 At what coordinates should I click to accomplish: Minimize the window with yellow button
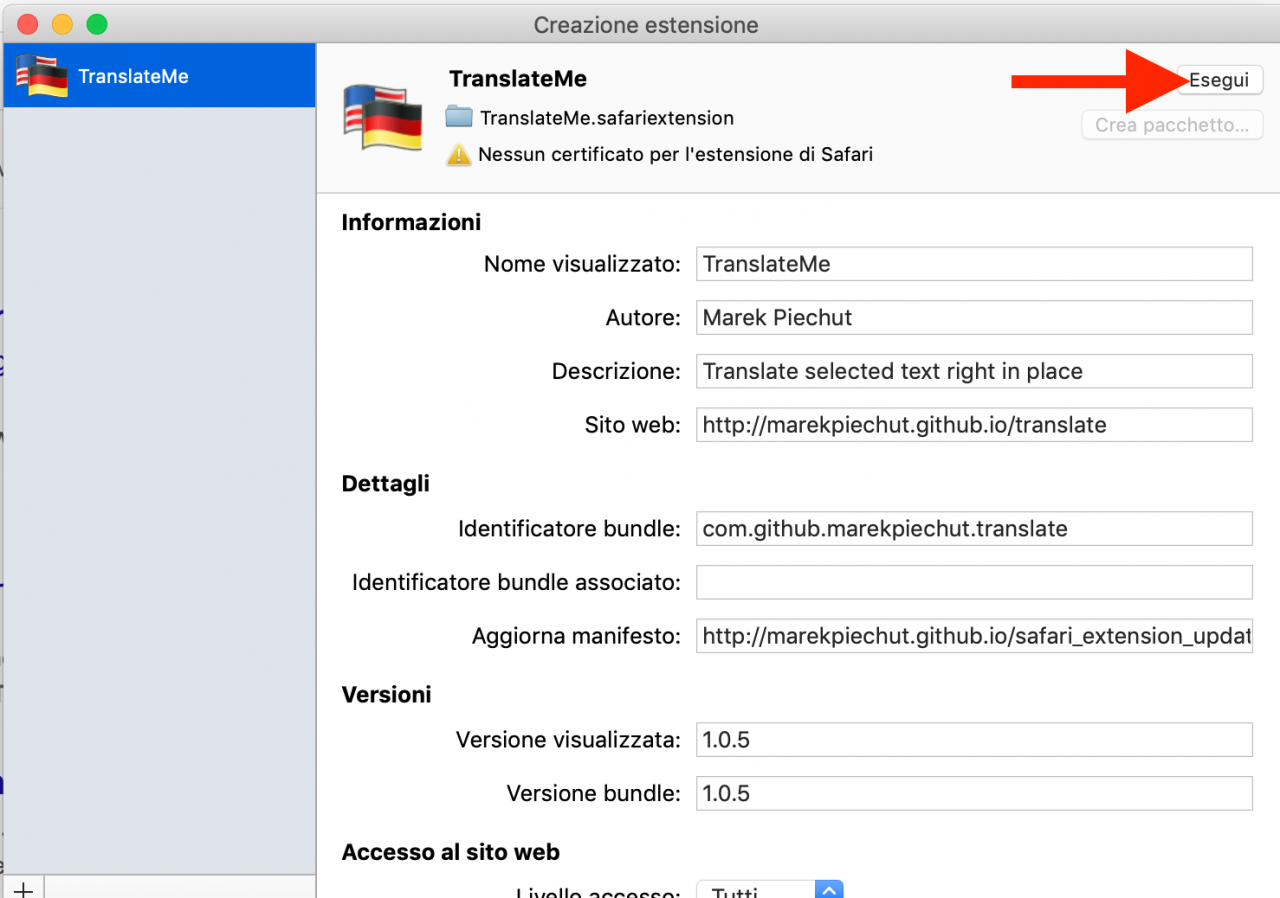(62, 24)
